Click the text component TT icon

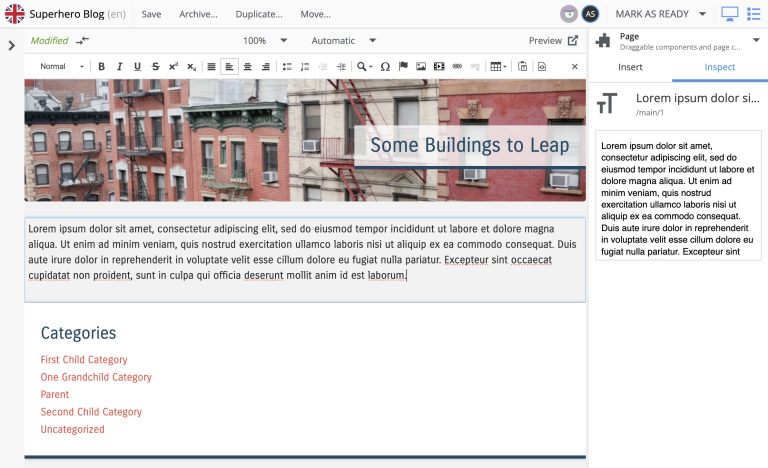[x=607, y=103]
